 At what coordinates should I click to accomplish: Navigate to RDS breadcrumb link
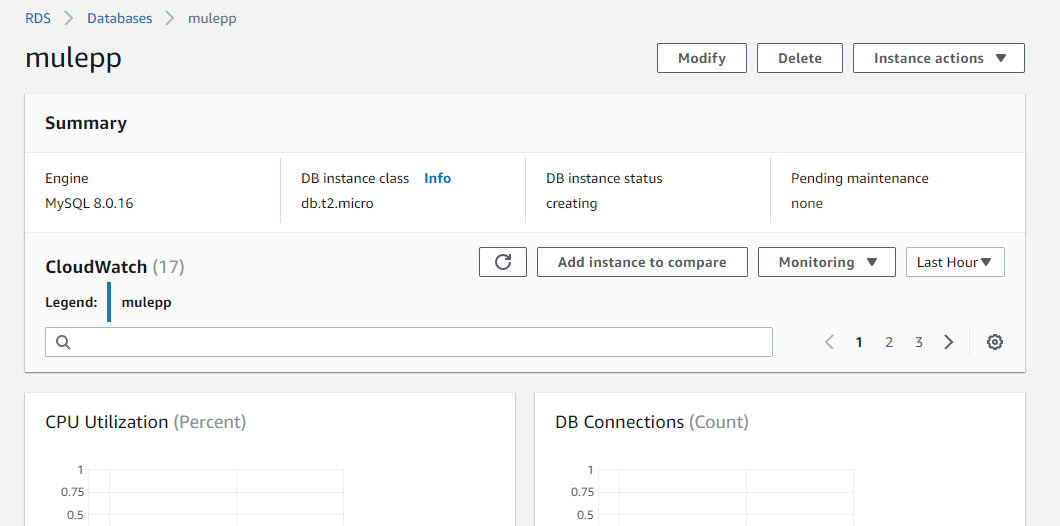pos(38,18)
